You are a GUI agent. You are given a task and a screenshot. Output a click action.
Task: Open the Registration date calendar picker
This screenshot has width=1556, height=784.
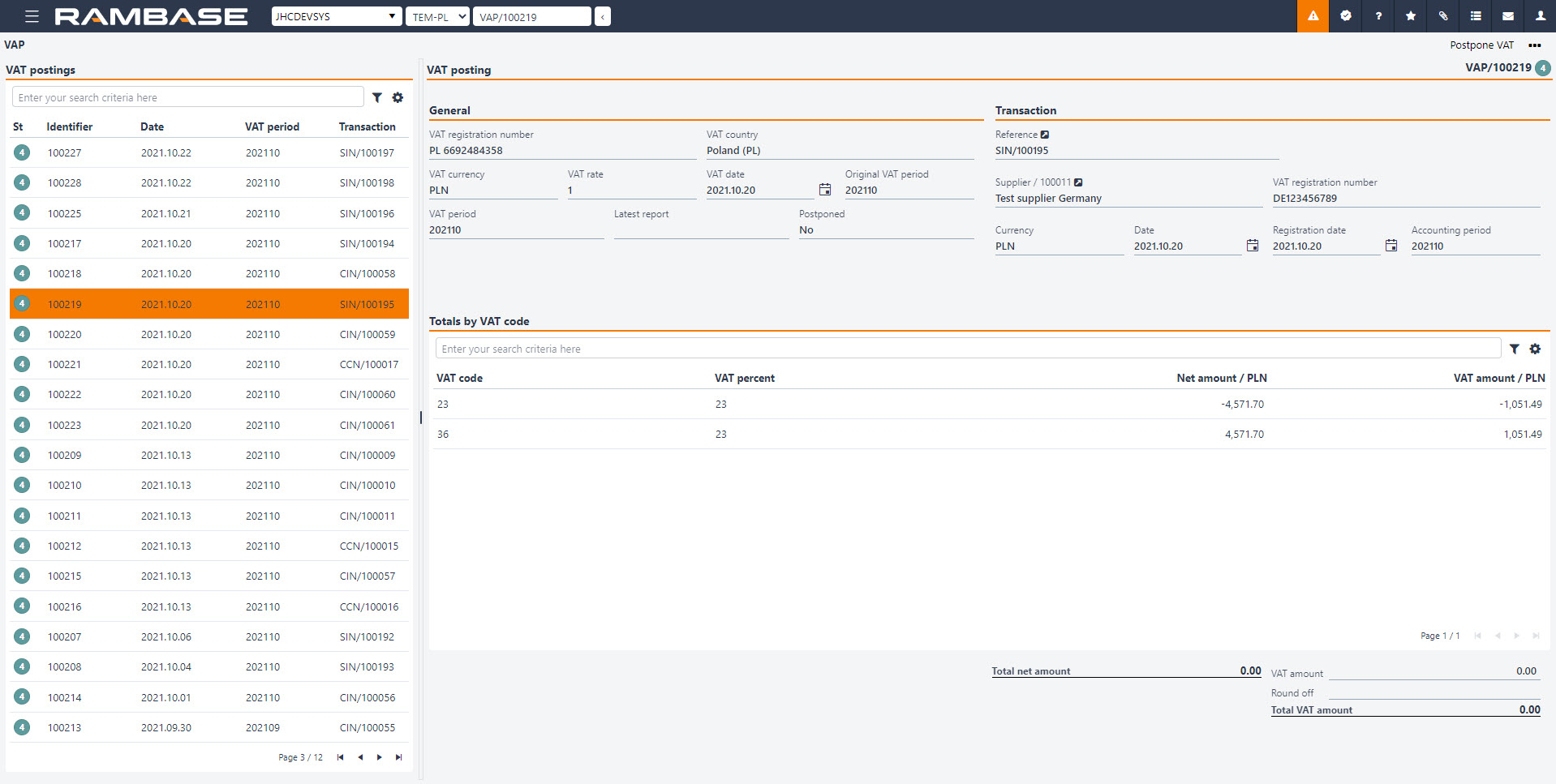pyautogui.click(x=1391, y=246)
